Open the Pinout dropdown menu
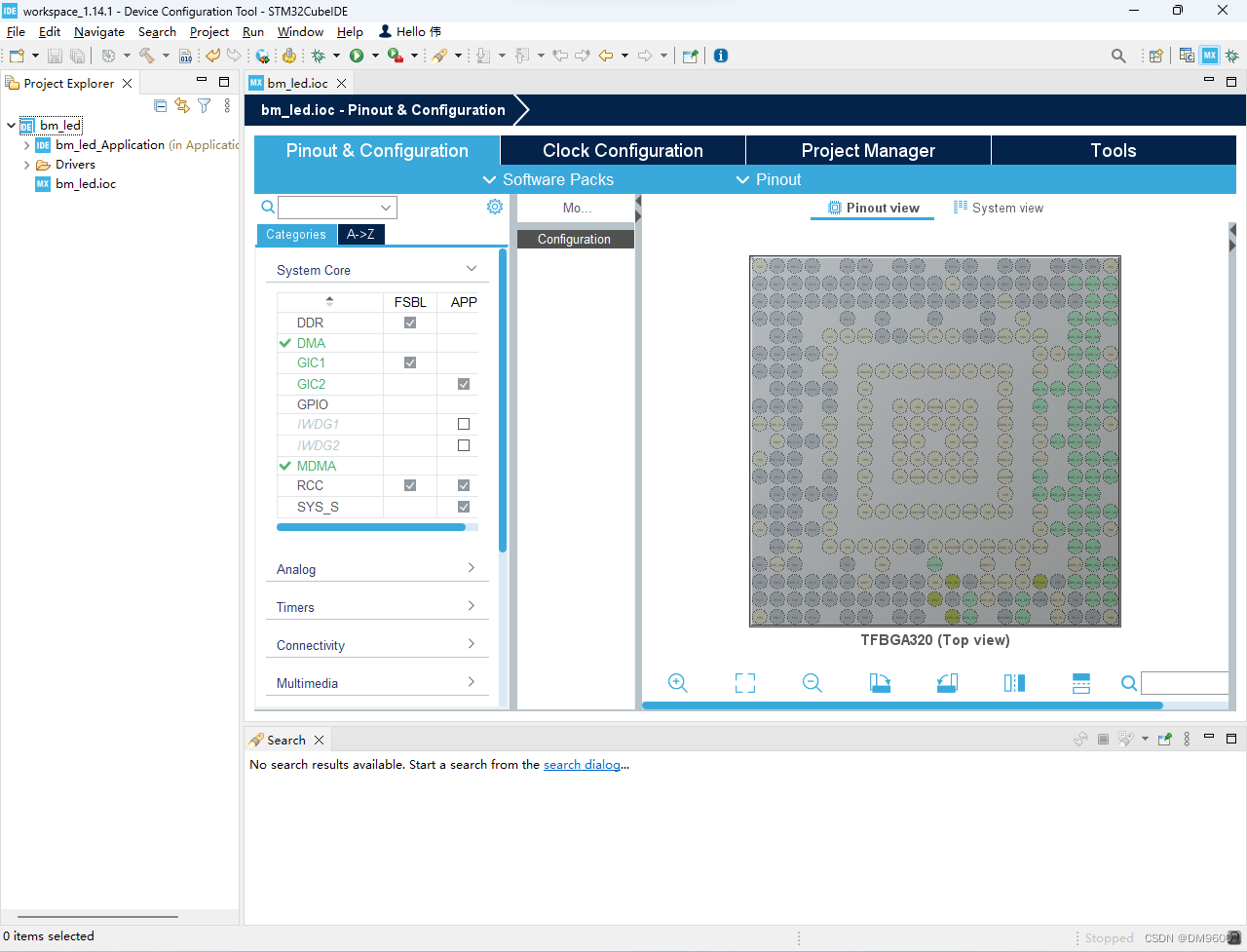This screenshot has height=952, width=1247. click(x=769, y=179)
